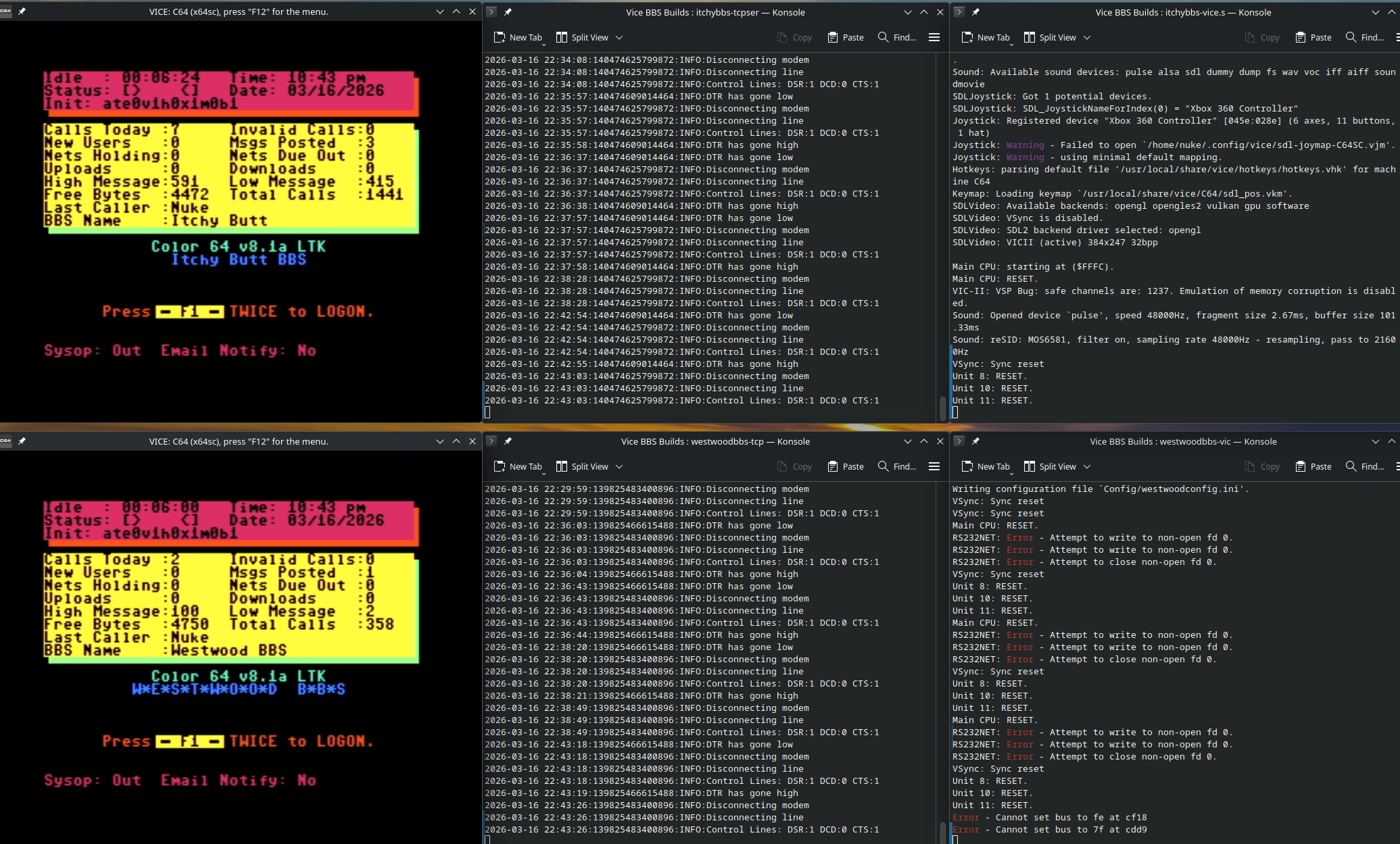Open Find in itchybbs-tcpser Konsole

pyautogui.click(x=896, y=37)
